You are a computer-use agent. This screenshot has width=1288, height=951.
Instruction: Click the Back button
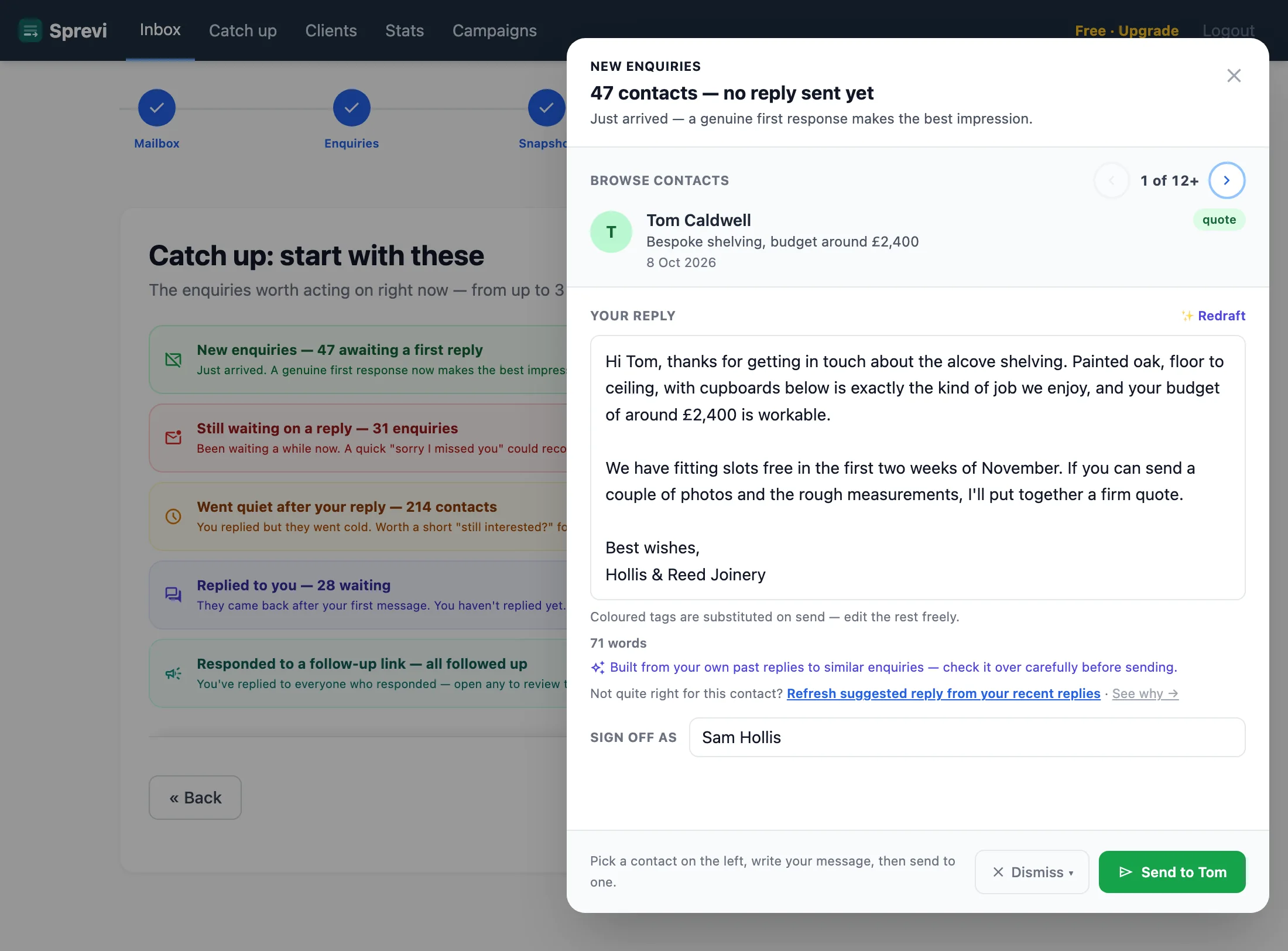tap(195, 798)
